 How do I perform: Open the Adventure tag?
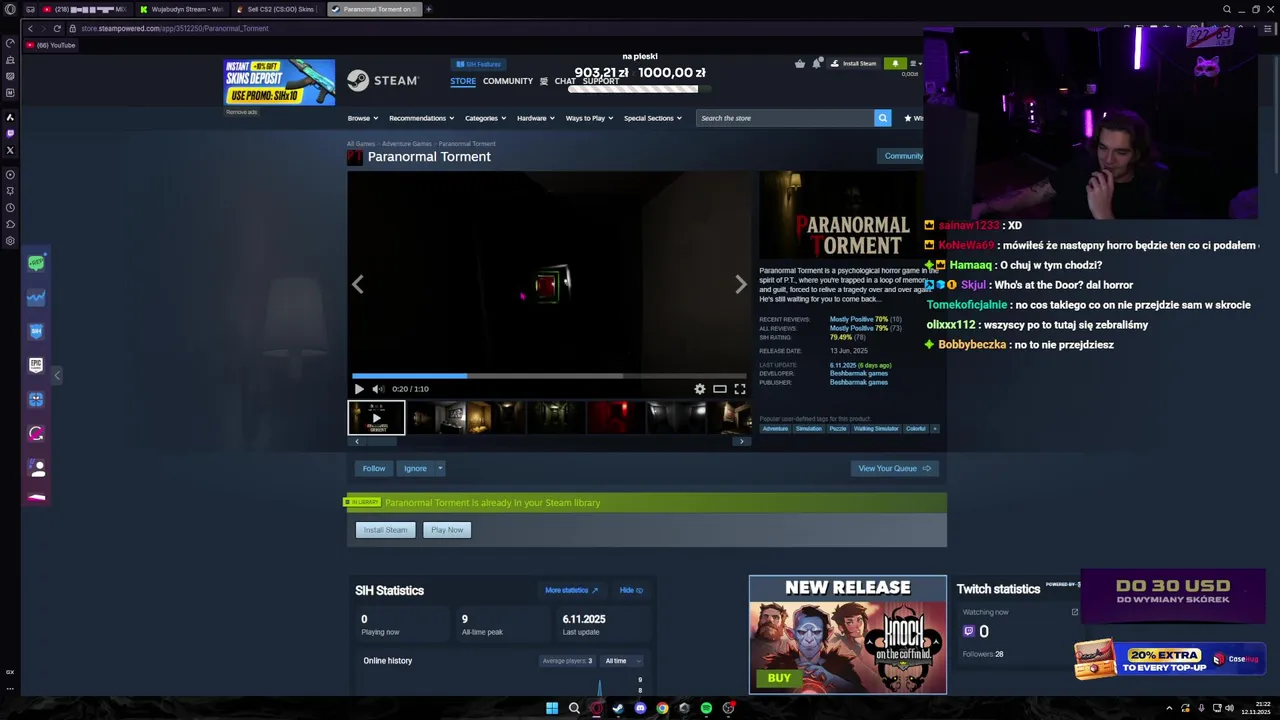point(775,429)
